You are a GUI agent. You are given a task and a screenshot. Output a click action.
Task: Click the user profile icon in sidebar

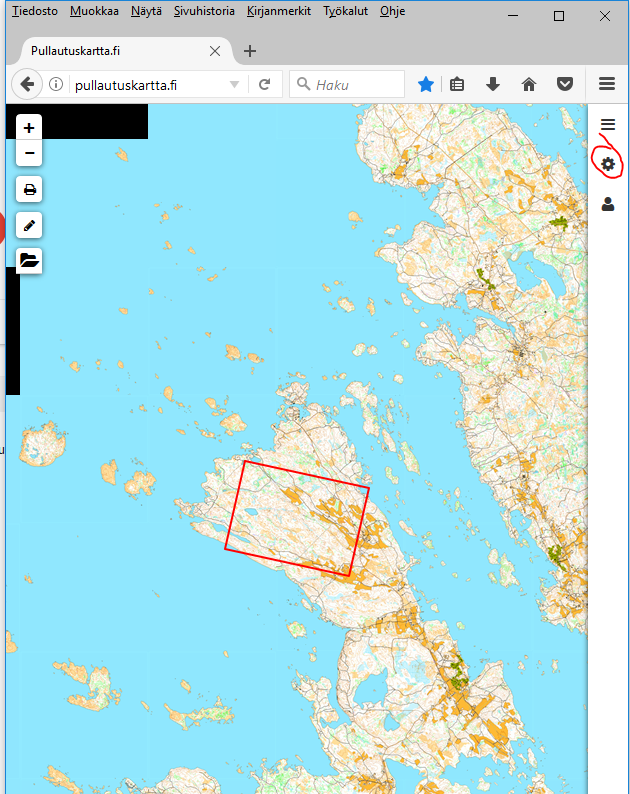[x=607, y=204]
